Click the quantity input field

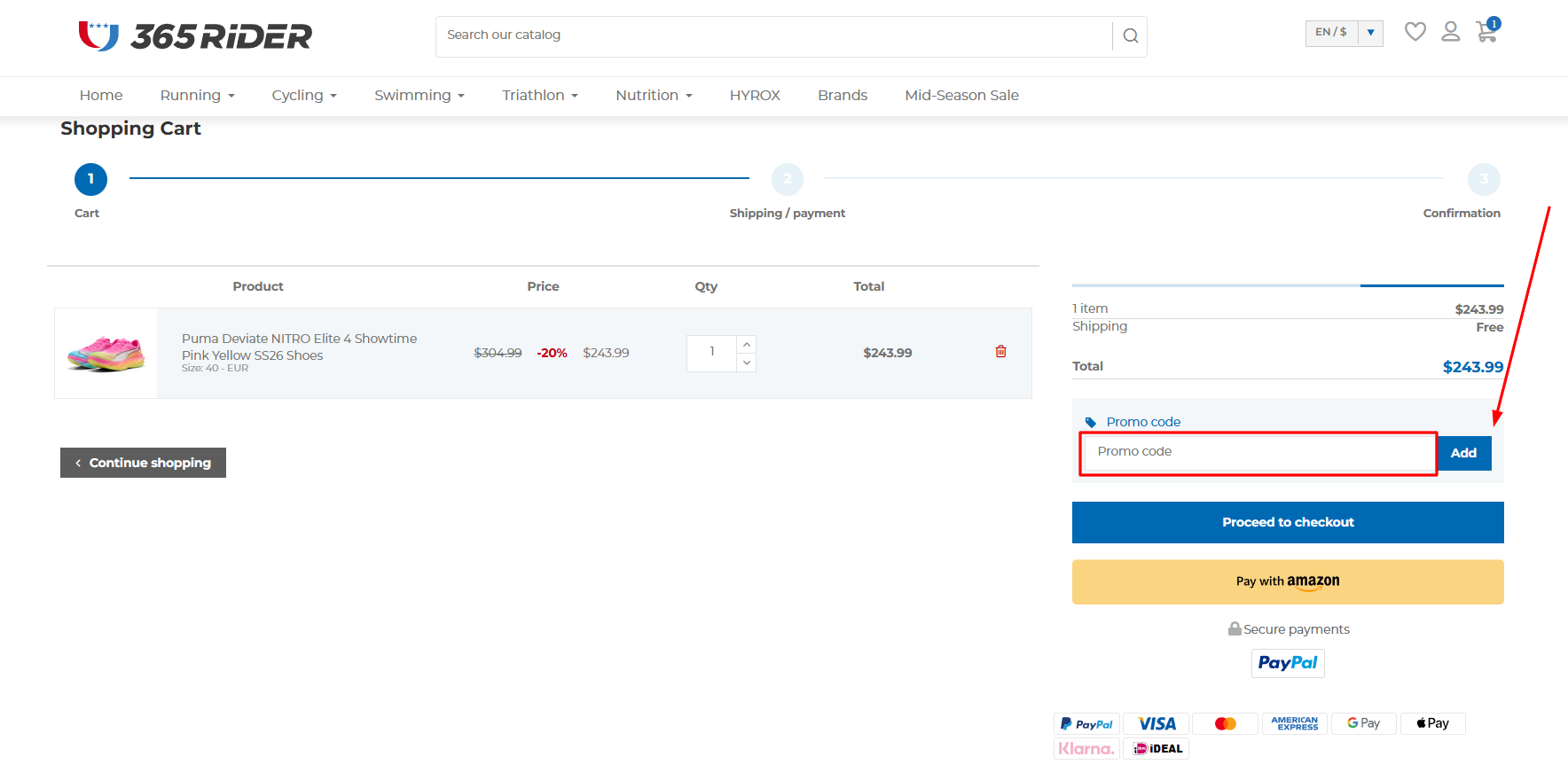pyautogui.click(x=711, y=353)
